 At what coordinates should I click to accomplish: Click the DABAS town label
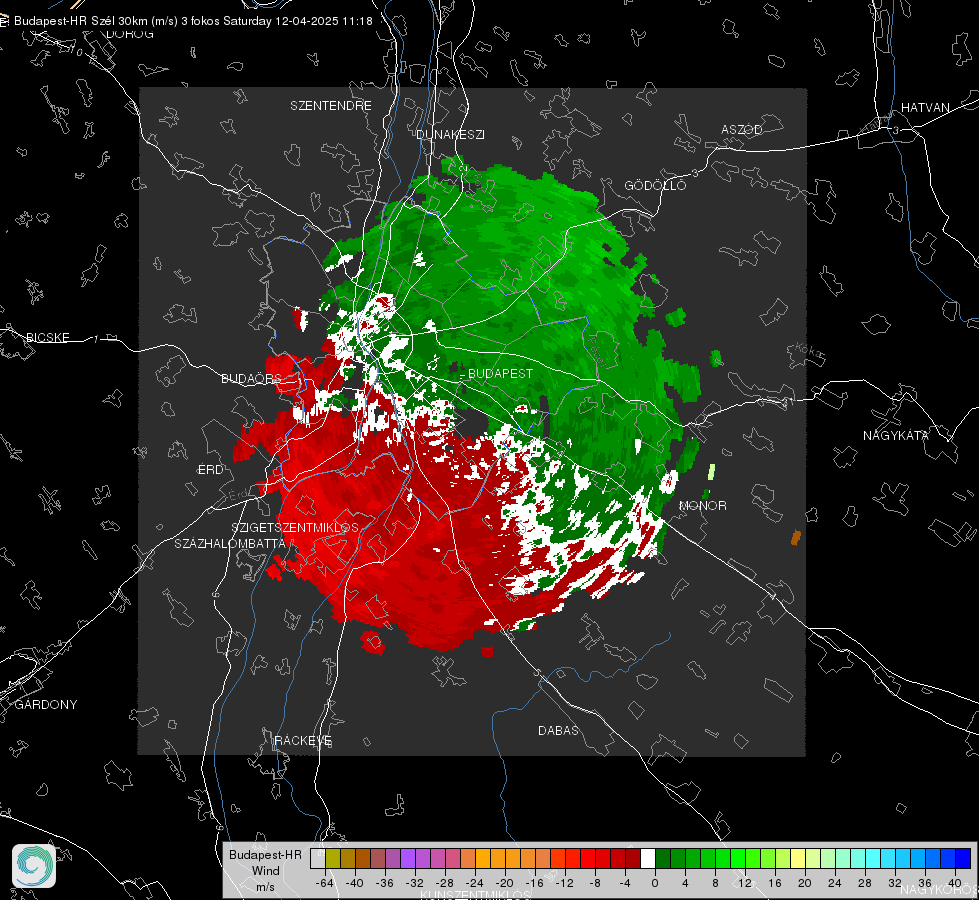pos(558,730)
